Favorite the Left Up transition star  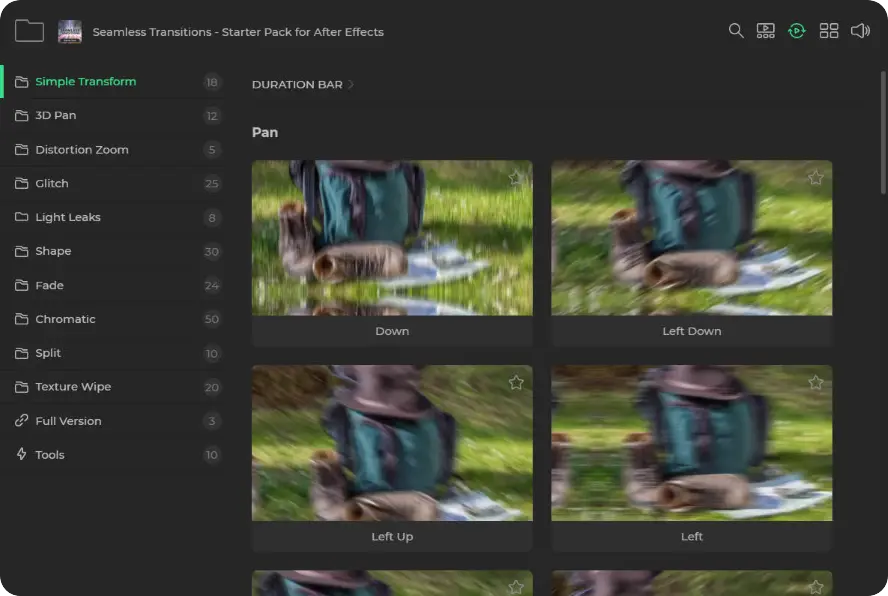pos(515,383)
